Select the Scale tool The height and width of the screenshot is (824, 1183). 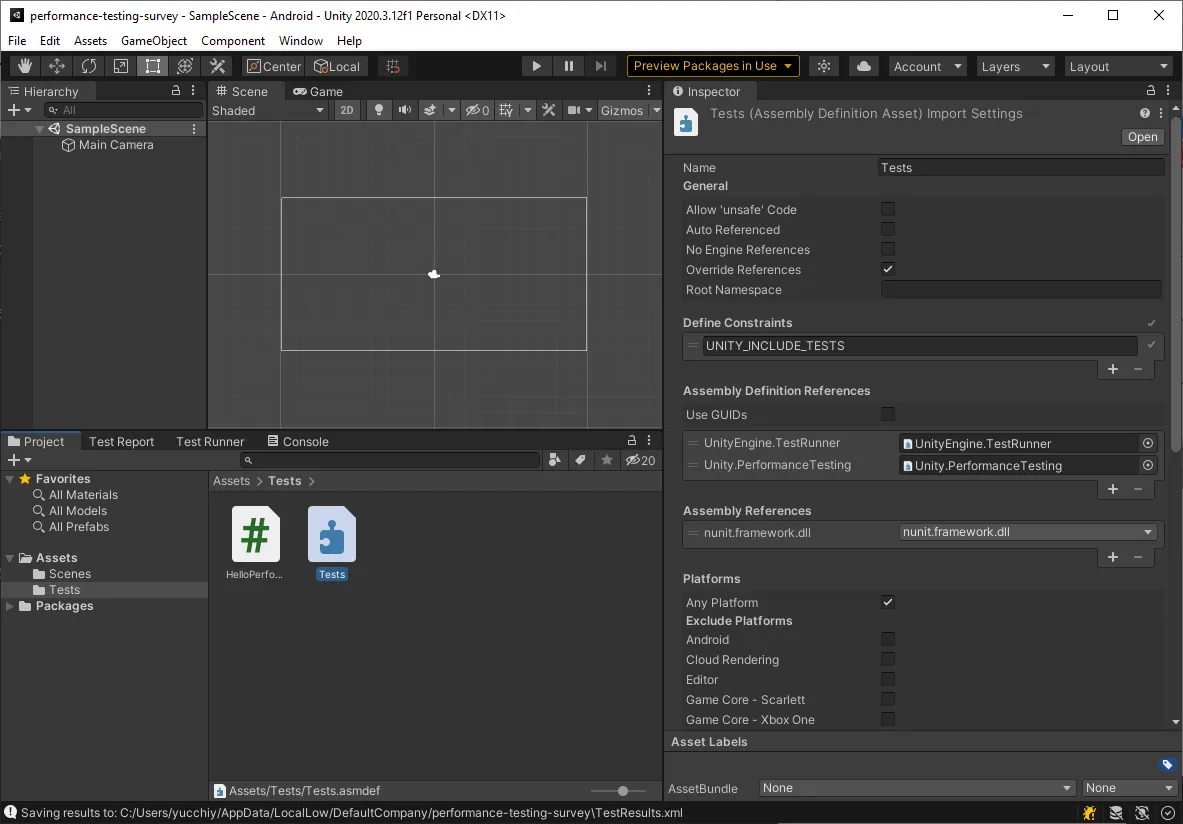[121, 66]
